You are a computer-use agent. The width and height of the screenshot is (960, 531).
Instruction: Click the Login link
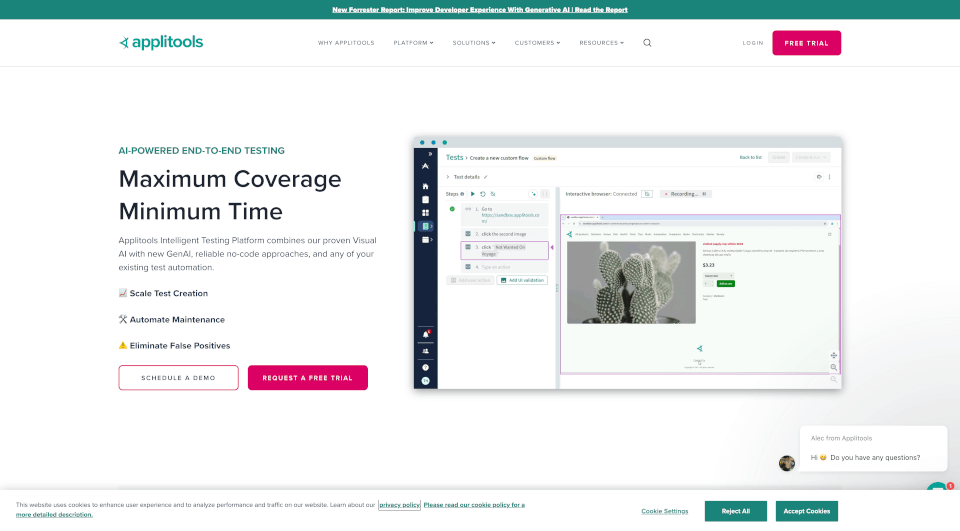coord(753,43)
